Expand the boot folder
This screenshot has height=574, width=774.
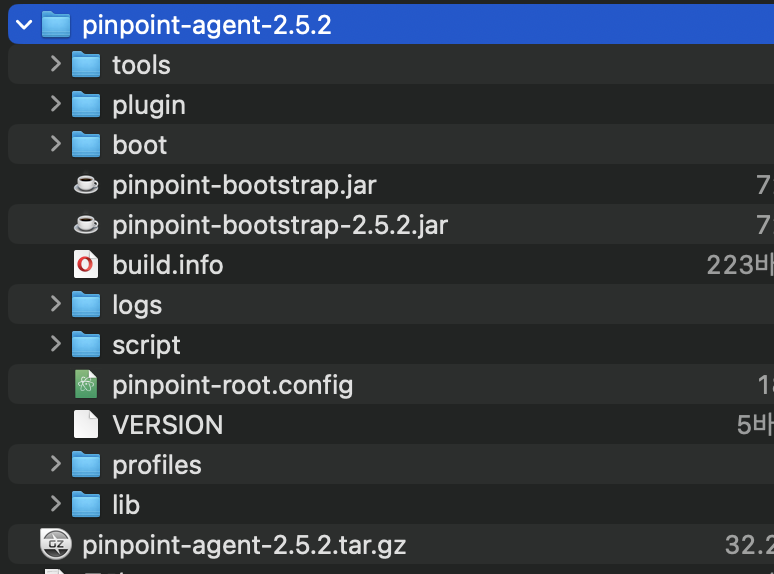click(56, 144)
